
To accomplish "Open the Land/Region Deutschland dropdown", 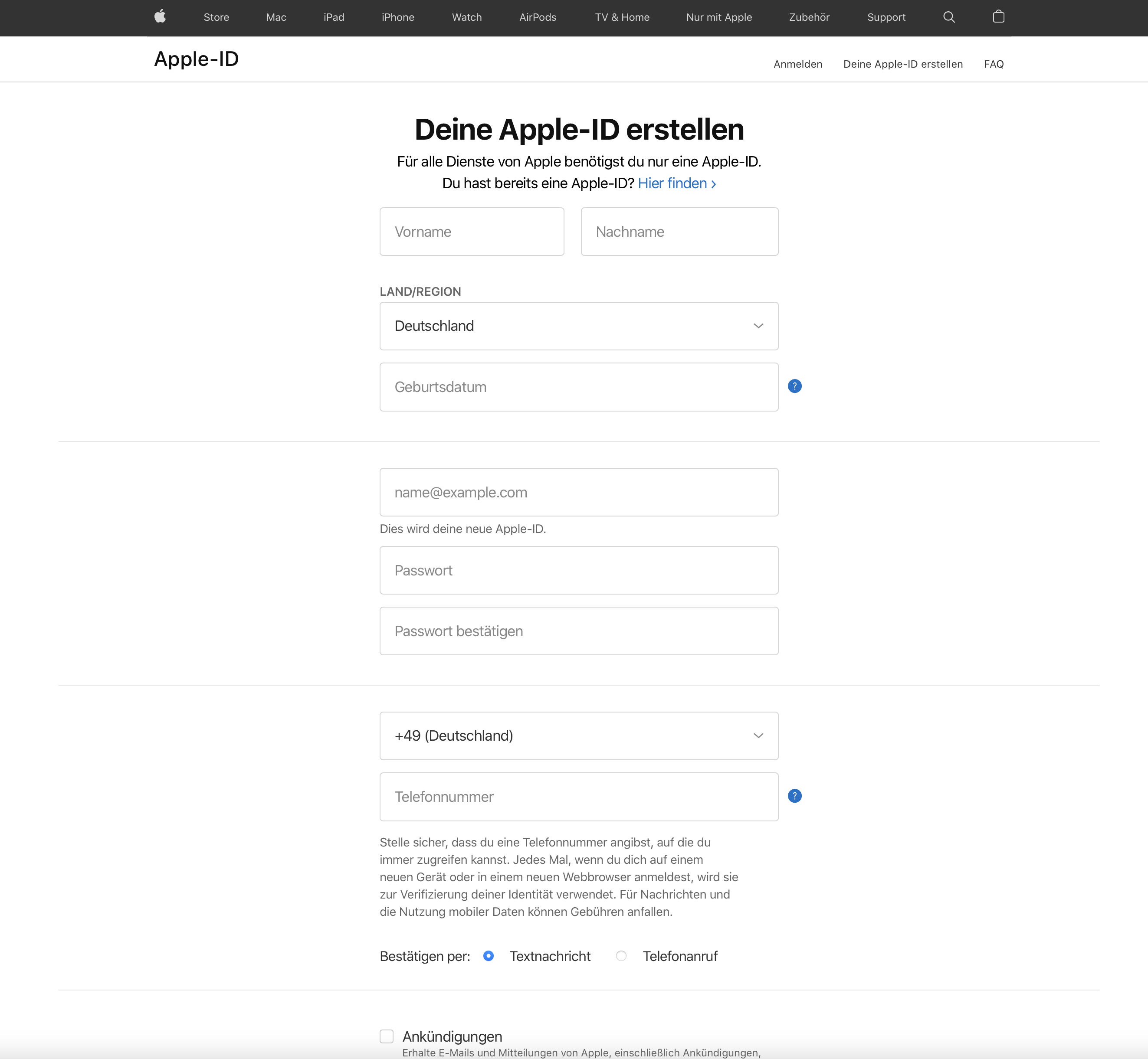I will point(579,326).
